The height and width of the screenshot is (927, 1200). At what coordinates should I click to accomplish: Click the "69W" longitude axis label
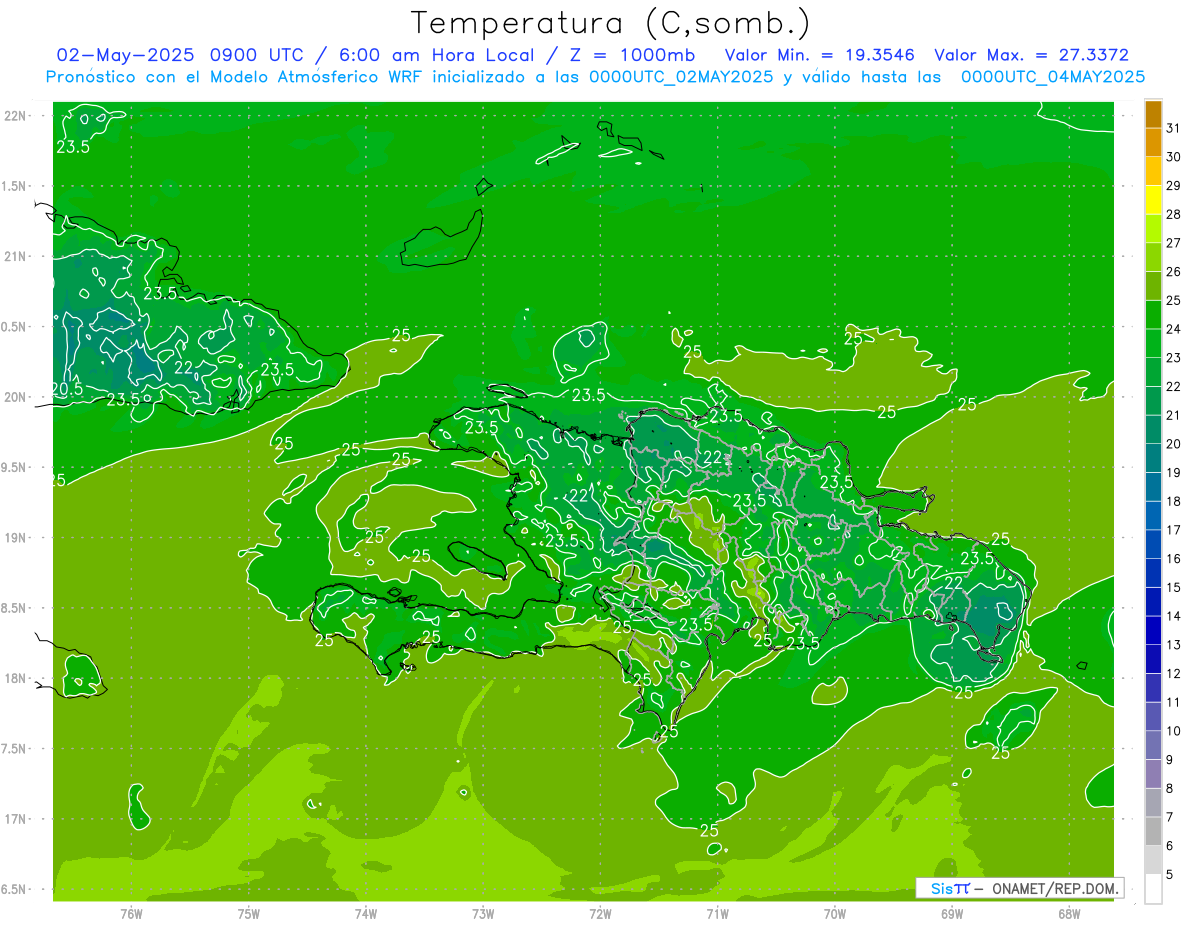click(x=952, y=913)
